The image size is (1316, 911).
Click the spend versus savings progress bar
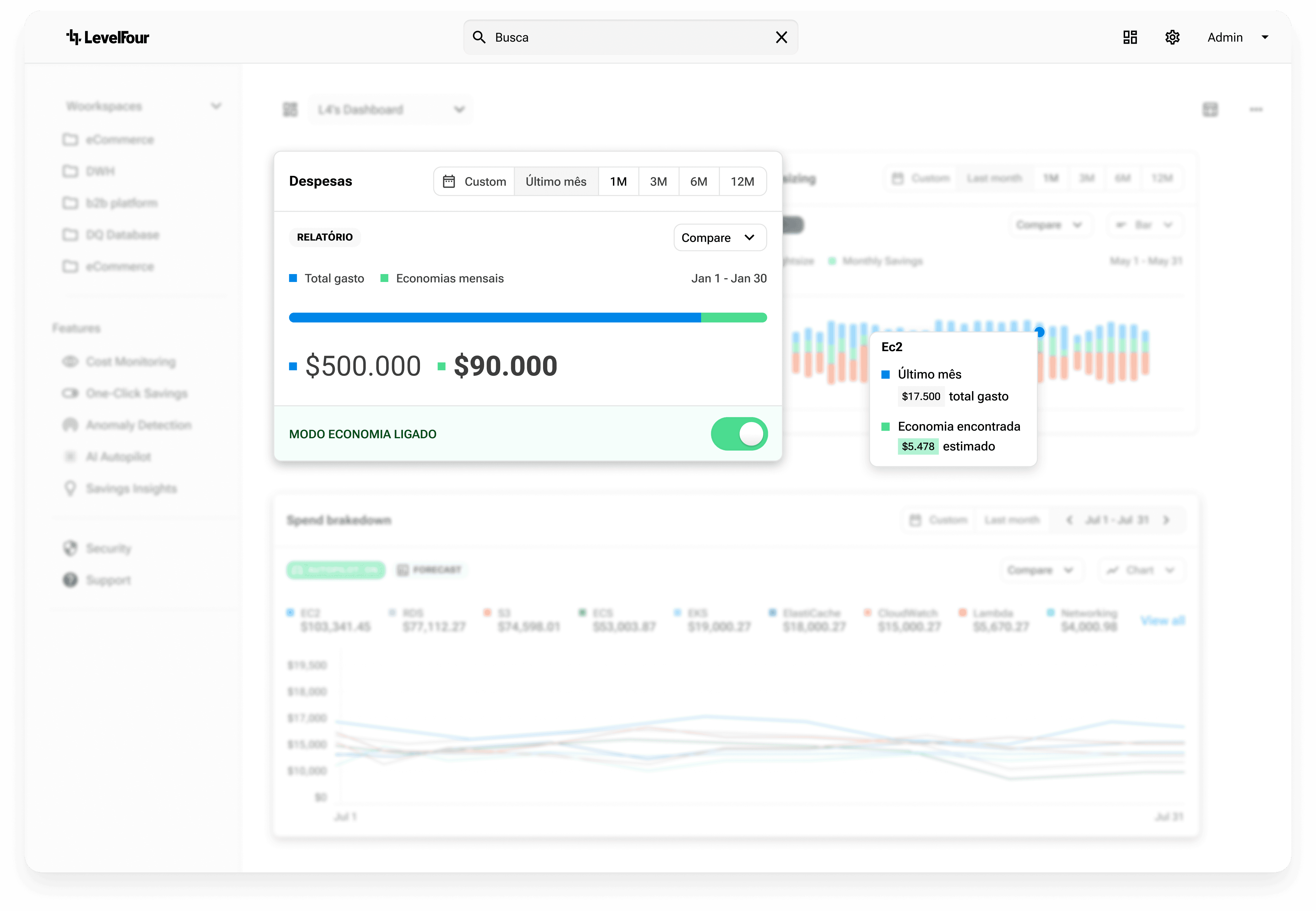pos(528,318)
